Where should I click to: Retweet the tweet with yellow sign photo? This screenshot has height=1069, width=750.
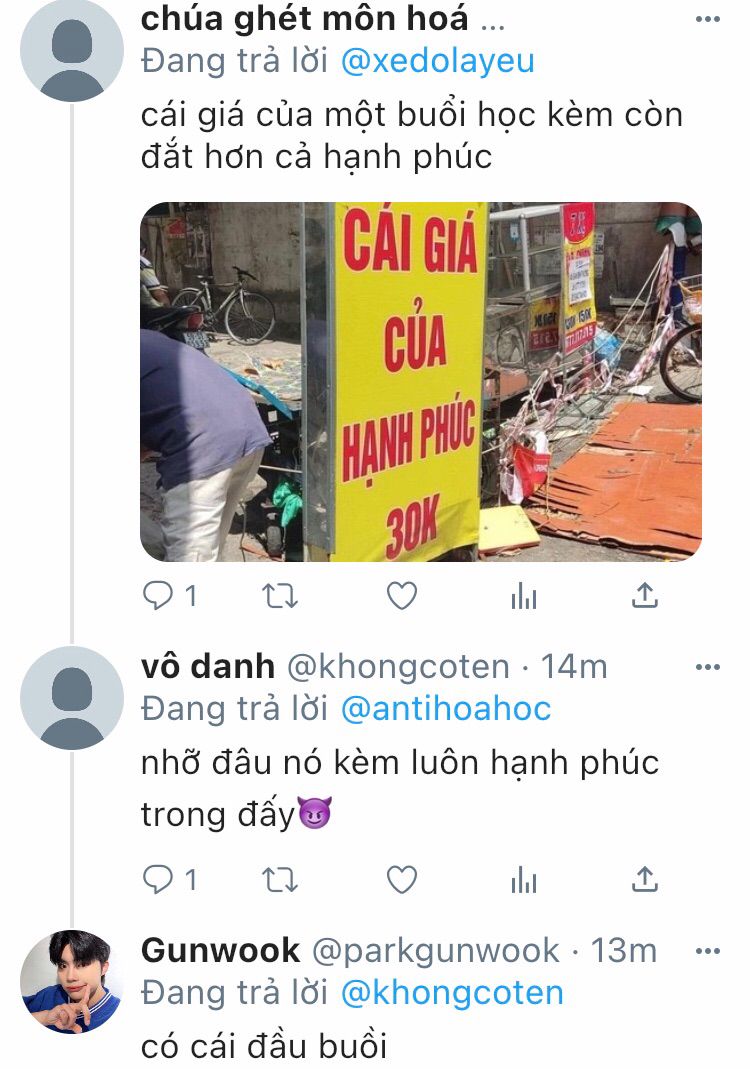[280, 597]
